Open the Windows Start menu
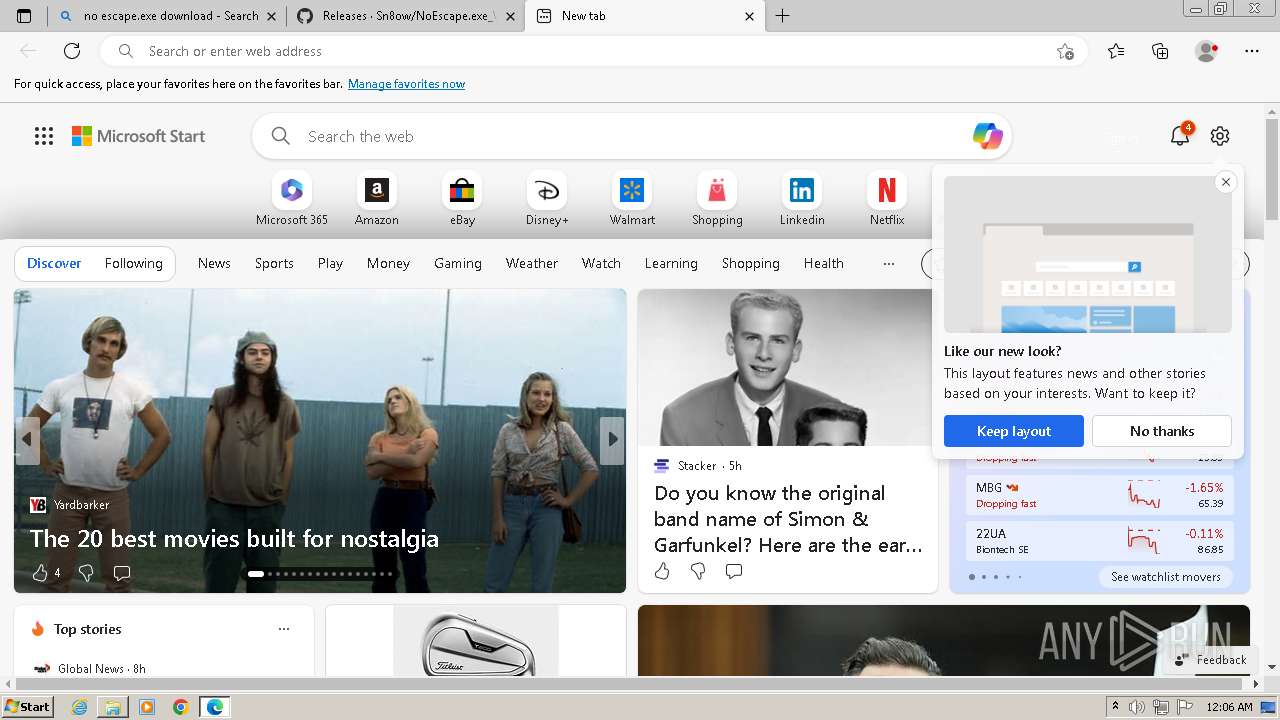1280x720 pixels. [x=27, y=707]
